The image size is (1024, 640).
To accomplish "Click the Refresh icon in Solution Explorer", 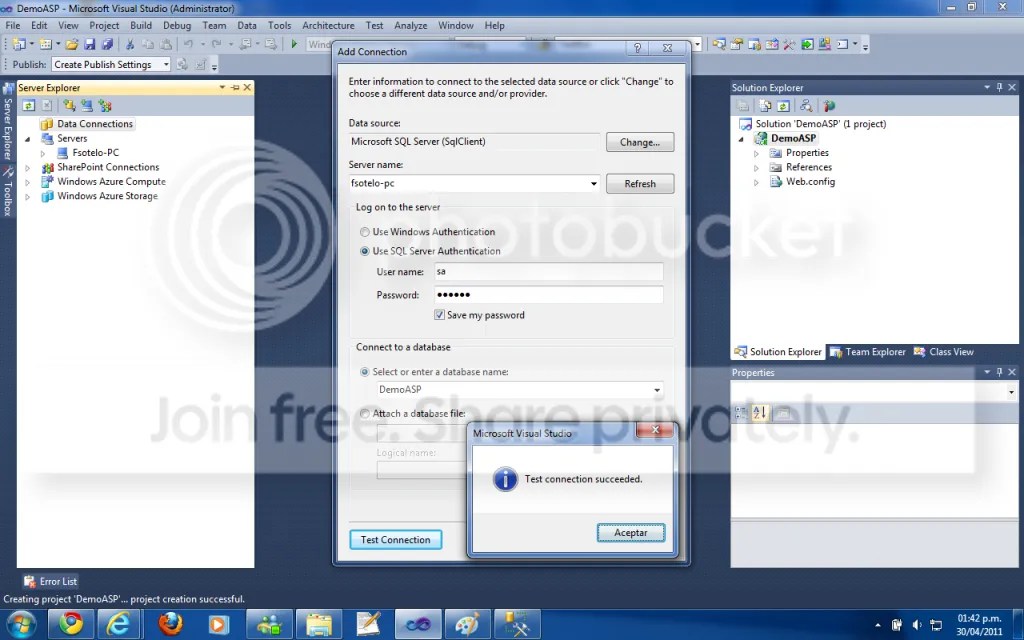I will pos(783,105).
